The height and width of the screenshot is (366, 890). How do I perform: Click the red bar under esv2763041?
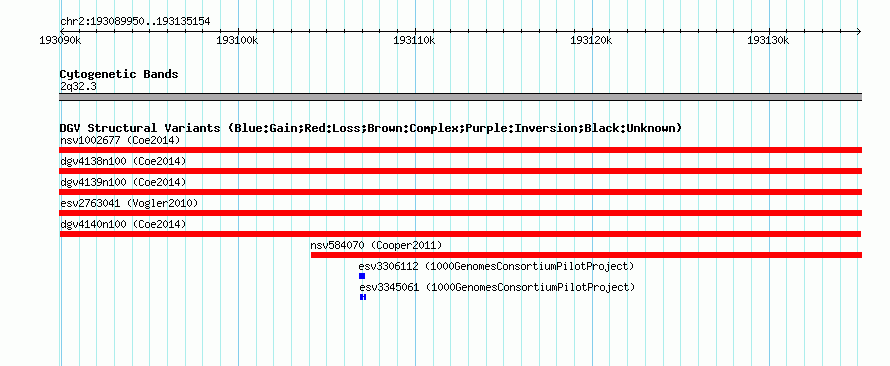460,213
